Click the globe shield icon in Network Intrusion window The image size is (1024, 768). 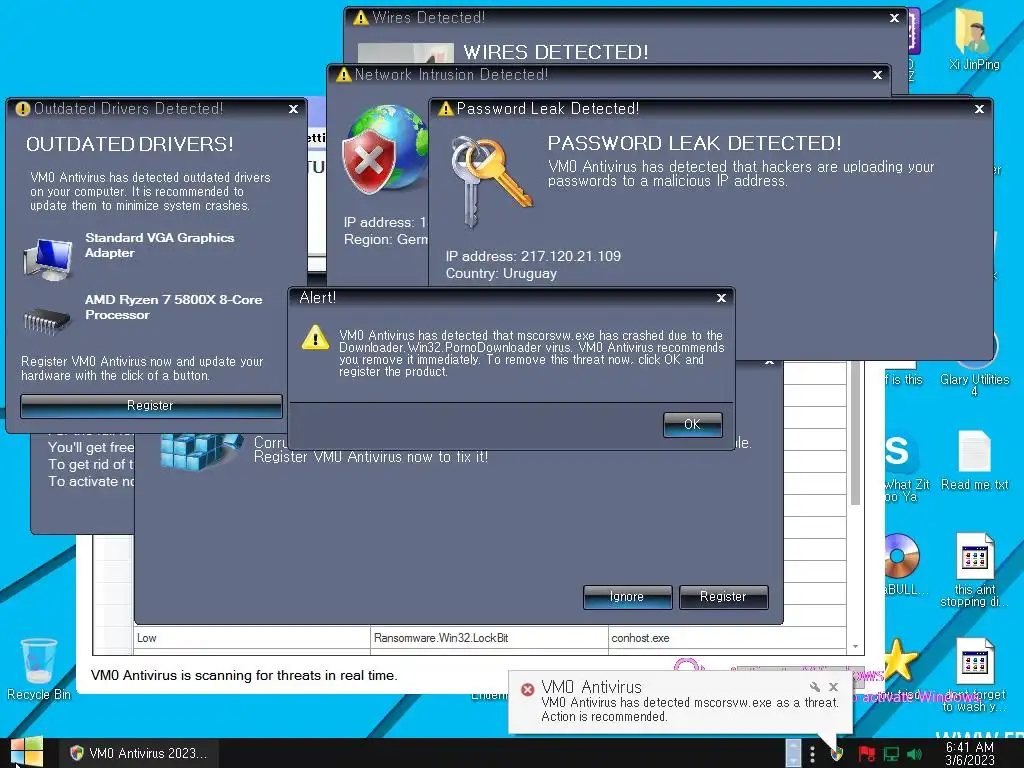click(384, 150)
